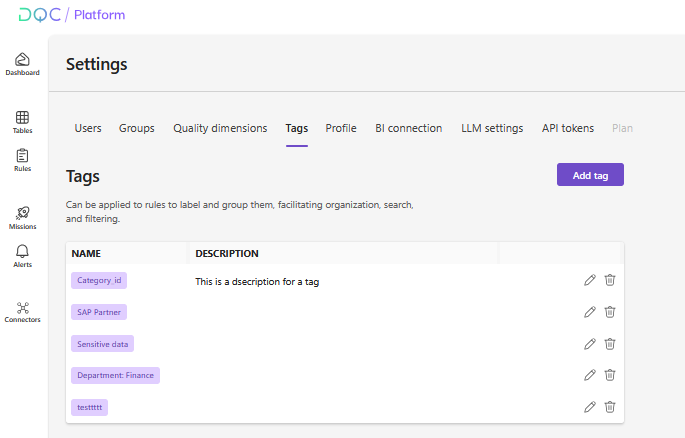Click the SAP Partner tag label
Screen dimensions: 685x438
click(x=99, y=312)
